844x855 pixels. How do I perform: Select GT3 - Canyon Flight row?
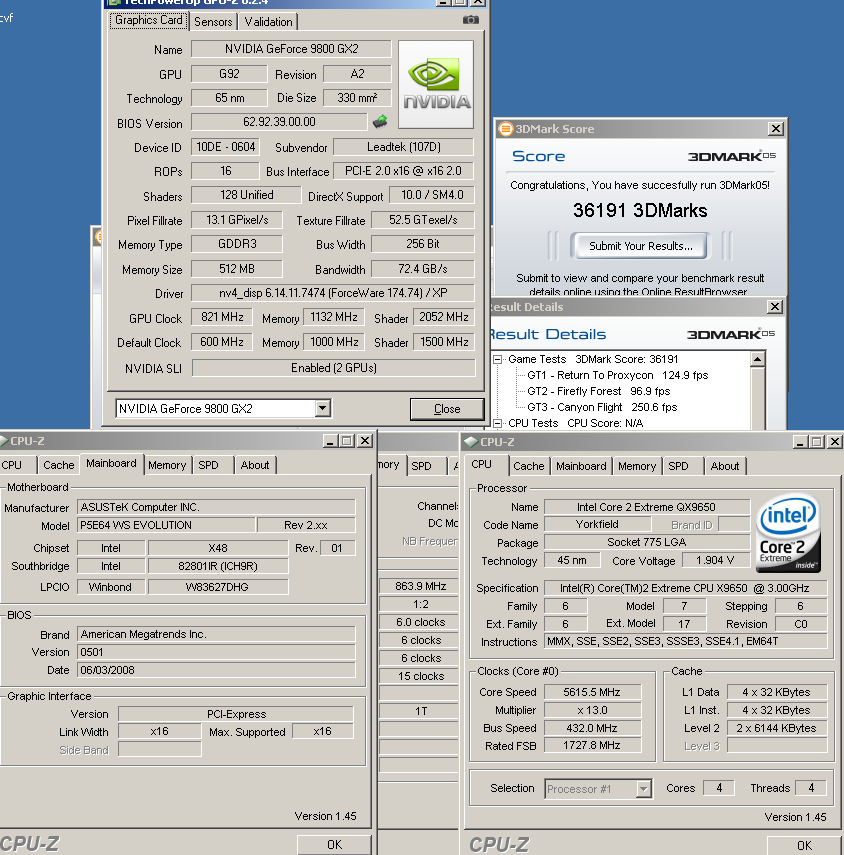pyautogui.click(x=602, y=407)
